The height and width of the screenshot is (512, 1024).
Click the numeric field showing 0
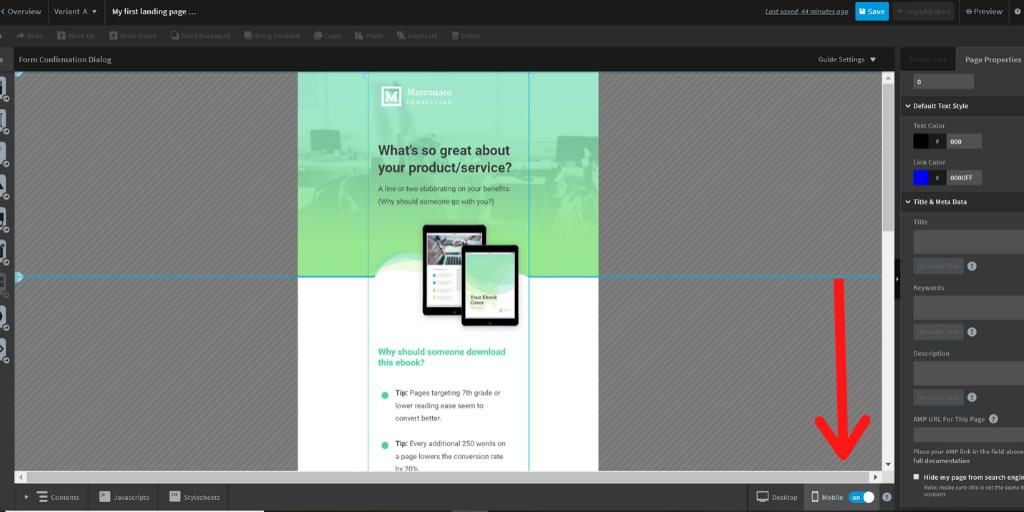pos(944,82)
